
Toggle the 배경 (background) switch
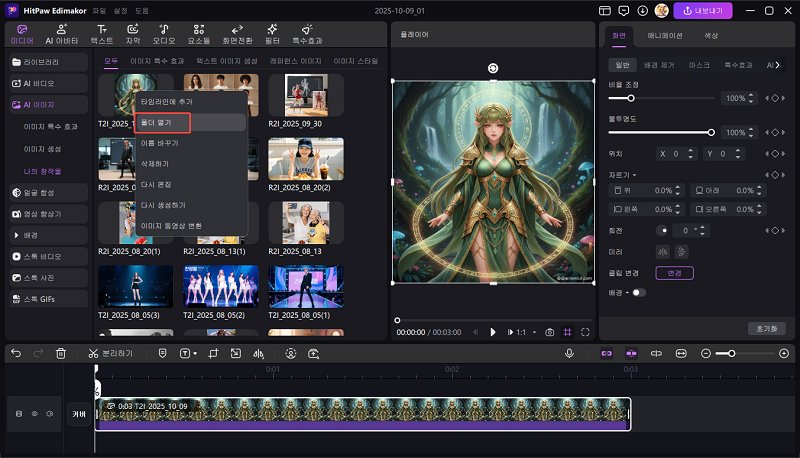(x=637, y=292)
